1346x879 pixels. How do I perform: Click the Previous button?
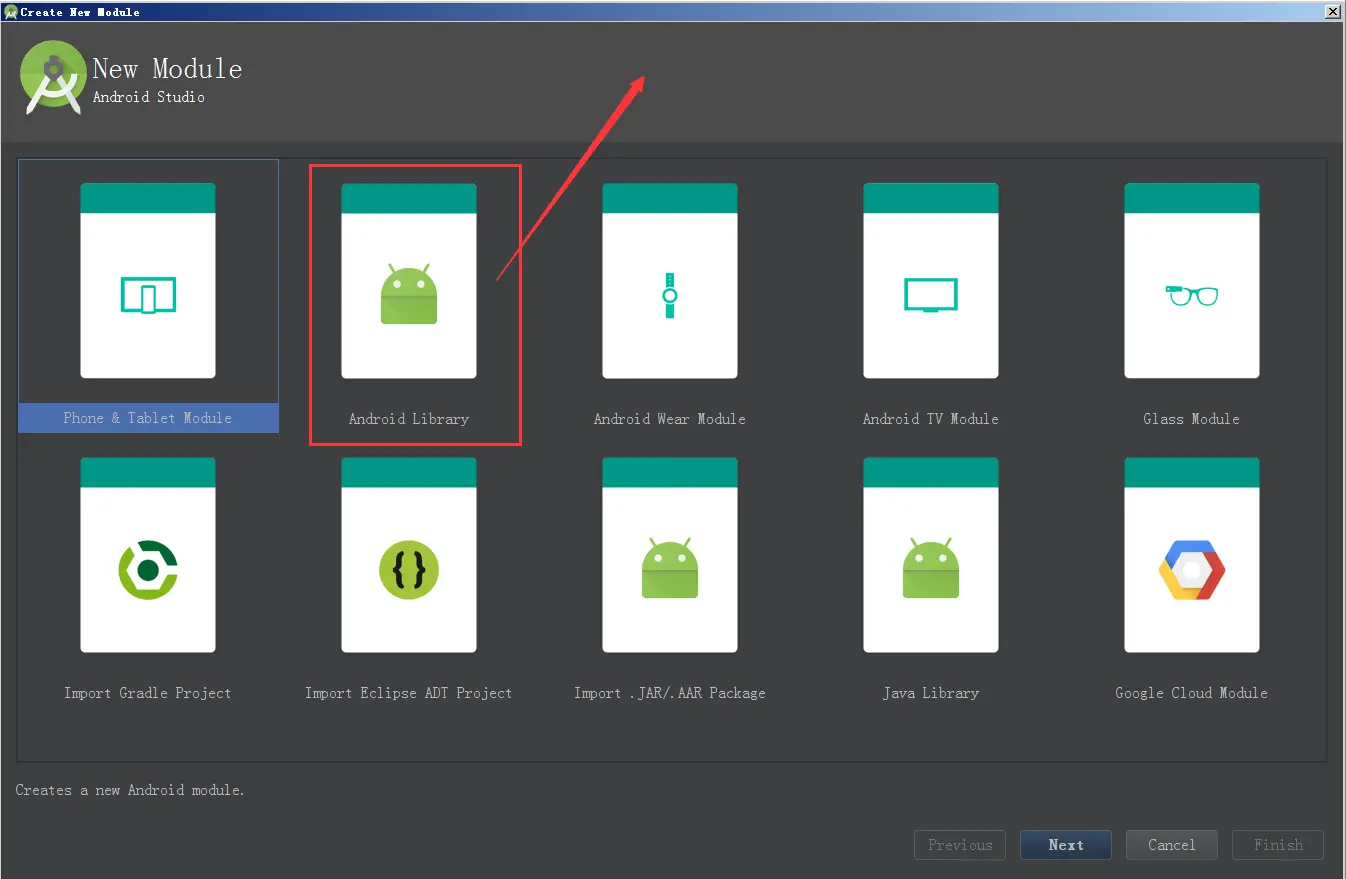pos(960,845)
